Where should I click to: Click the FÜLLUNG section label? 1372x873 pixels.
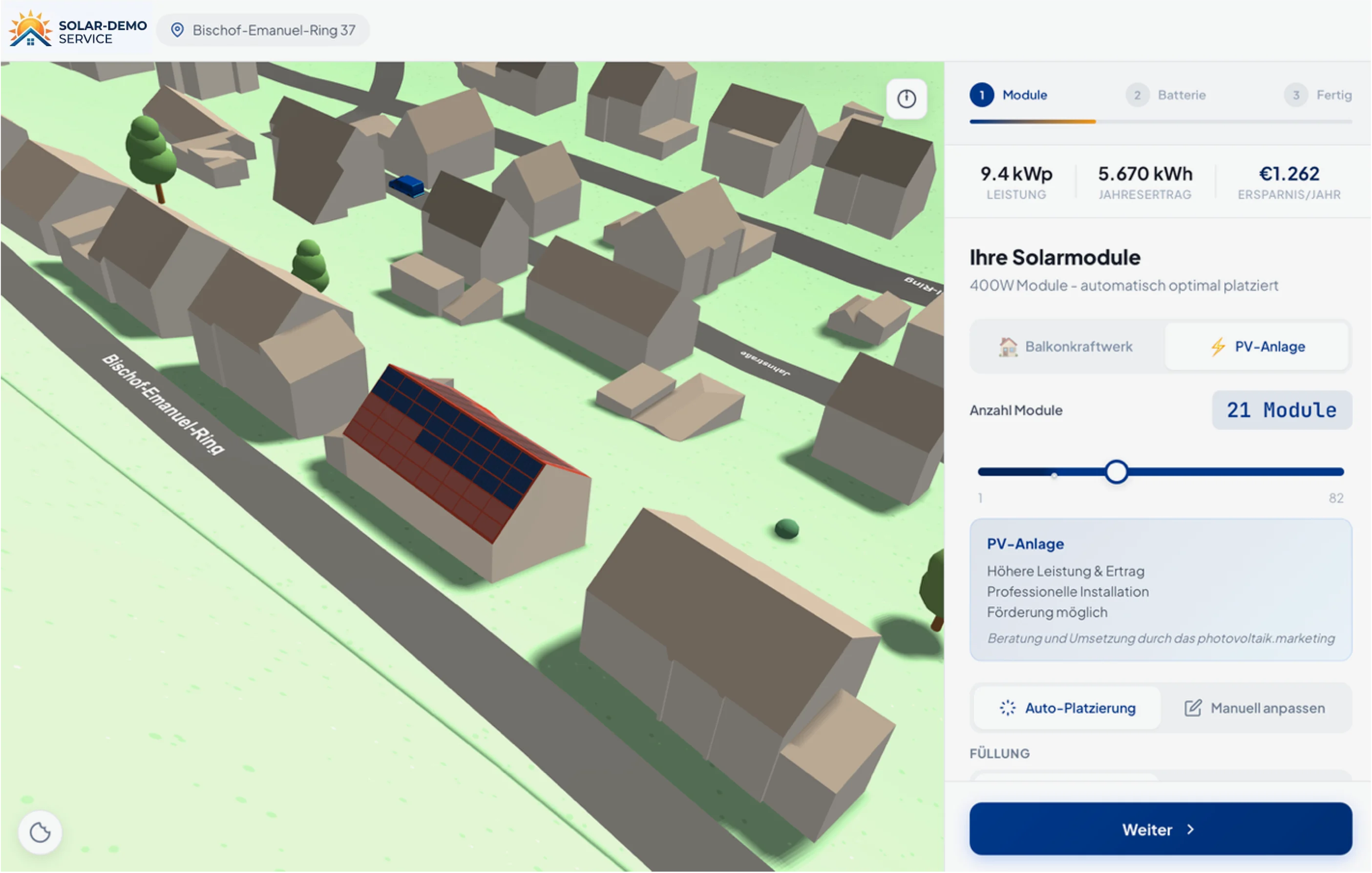999,753
